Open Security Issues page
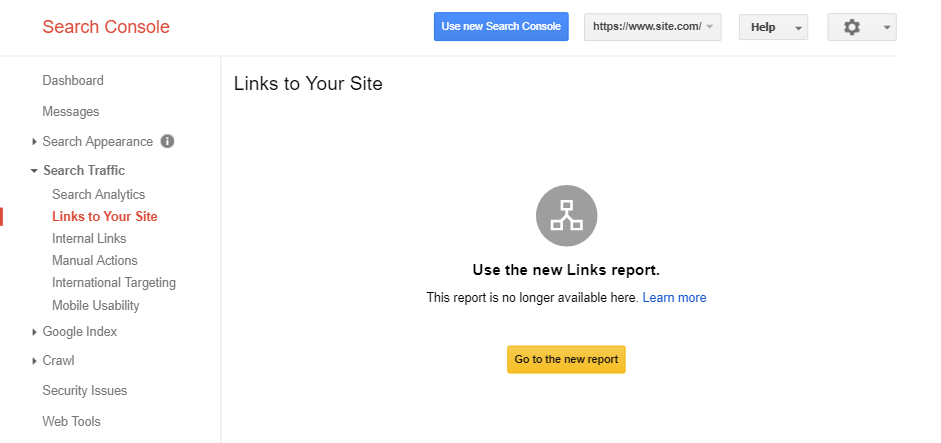This screenshot has height=443, width=941. [85, 391]
